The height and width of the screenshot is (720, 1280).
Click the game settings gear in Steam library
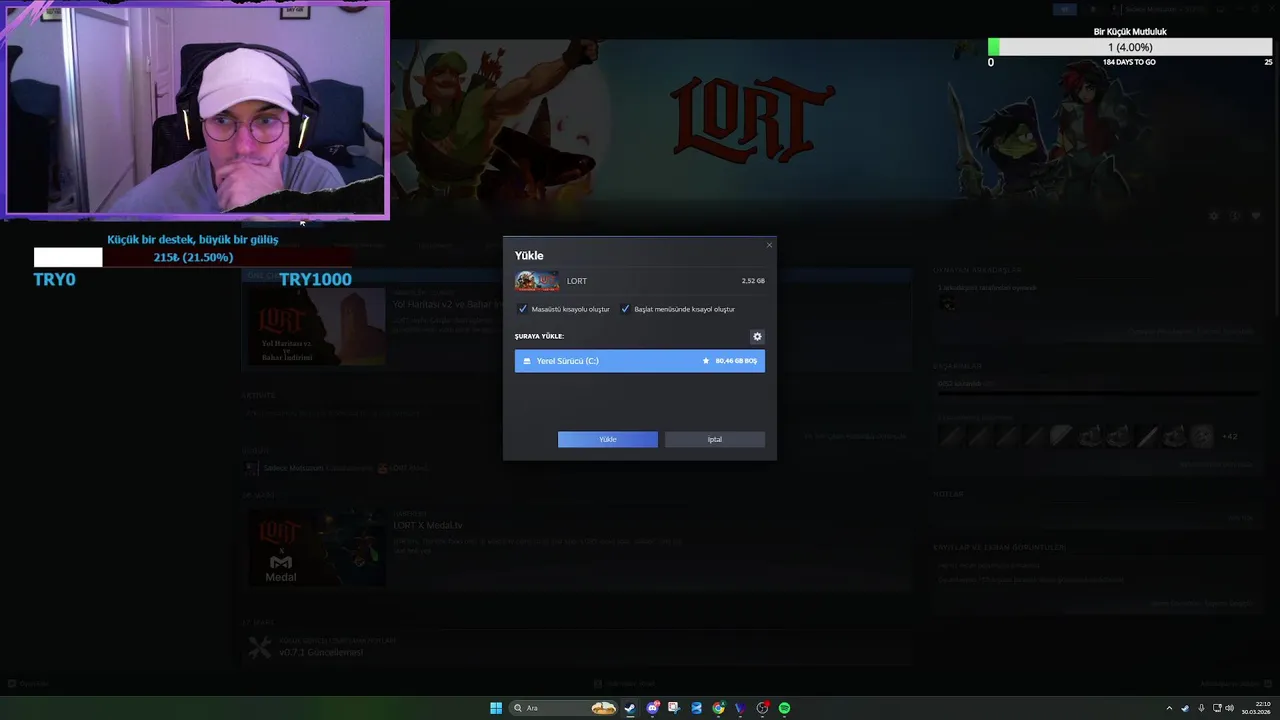point(1214,216)
